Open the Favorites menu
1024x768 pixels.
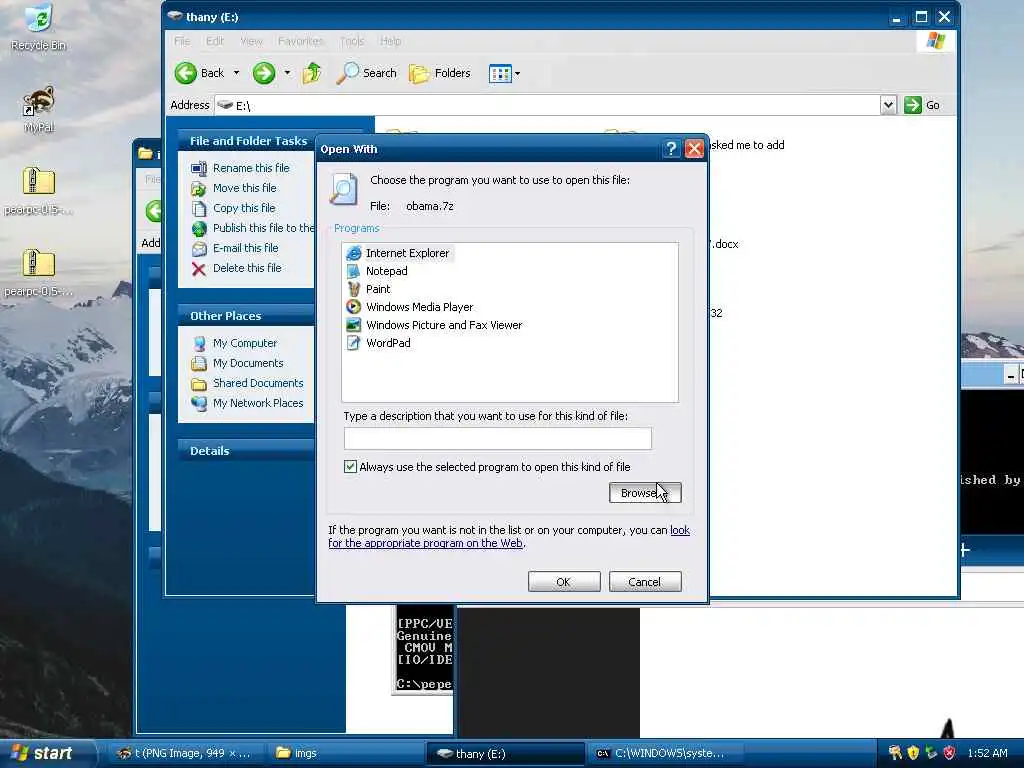pyautogui.click(x=300, y=41)
